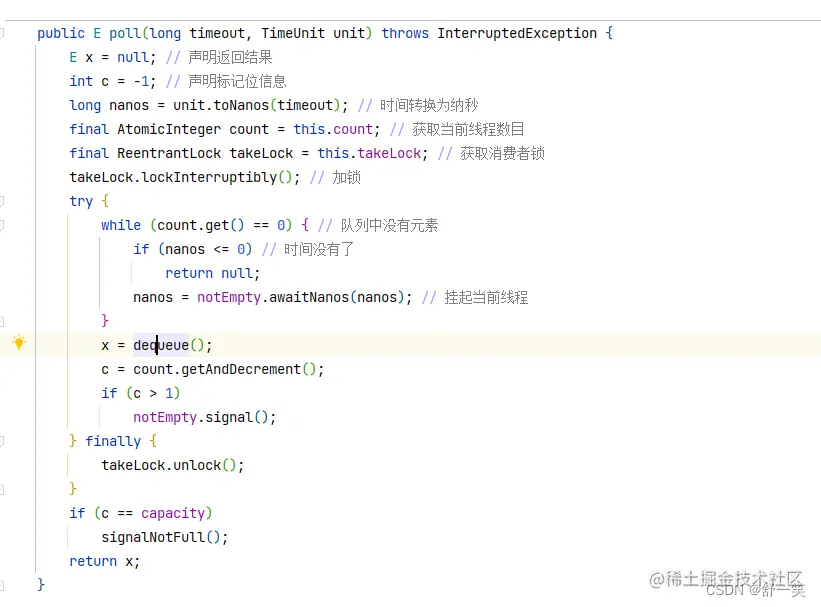821x607 pixels.
Task: Click the comment 声明标记位信息
Action: [x=237, y=81]
